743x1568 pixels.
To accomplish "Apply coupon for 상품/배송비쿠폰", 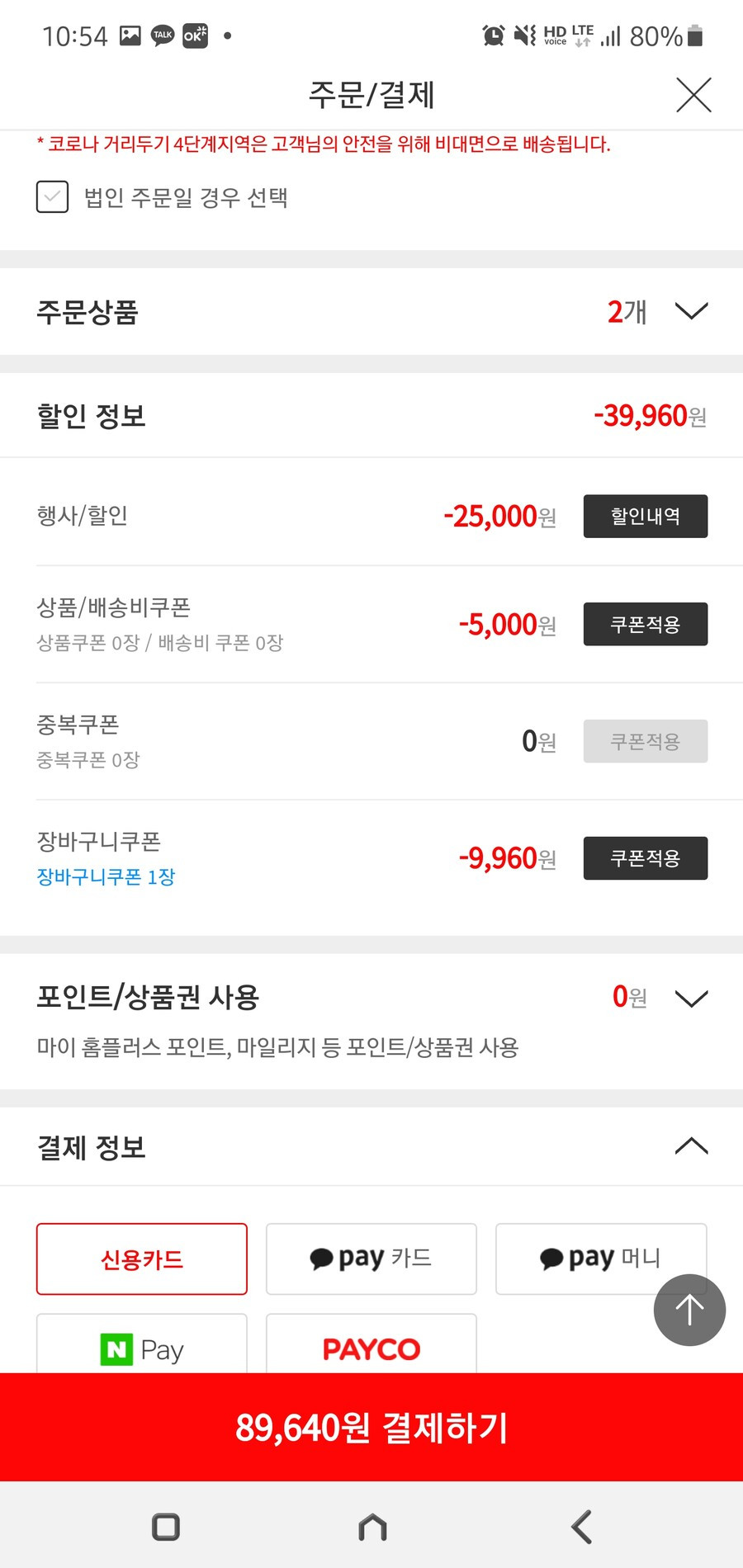I will [x=646, y=624].
